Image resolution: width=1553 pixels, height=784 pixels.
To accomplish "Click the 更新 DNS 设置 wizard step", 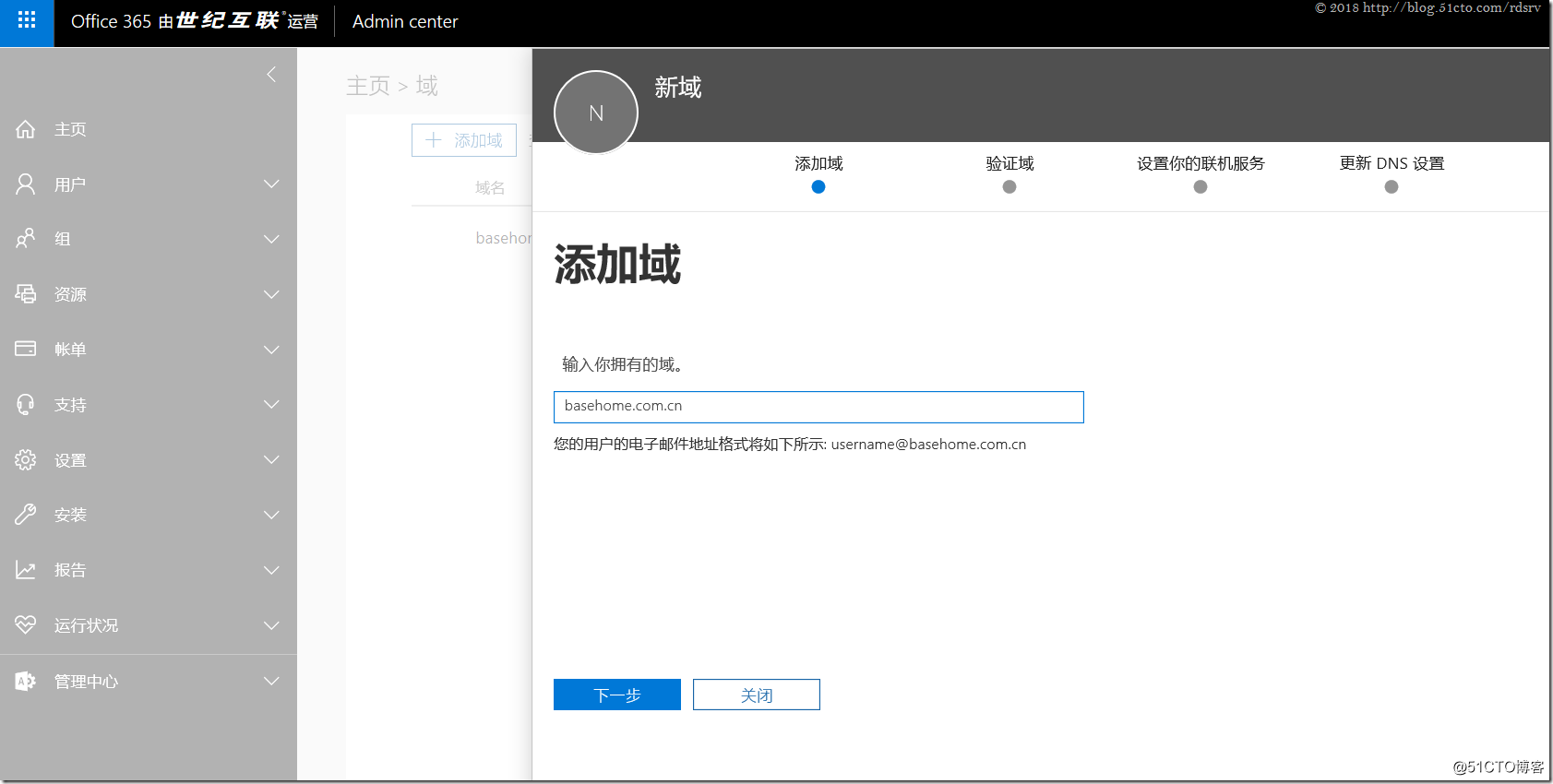I will [1392, 172].
